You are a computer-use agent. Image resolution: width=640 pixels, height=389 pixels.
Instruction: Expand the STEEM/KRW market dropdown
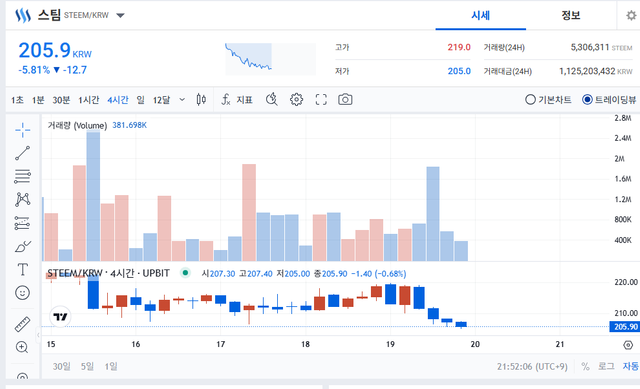pos(120,16)
